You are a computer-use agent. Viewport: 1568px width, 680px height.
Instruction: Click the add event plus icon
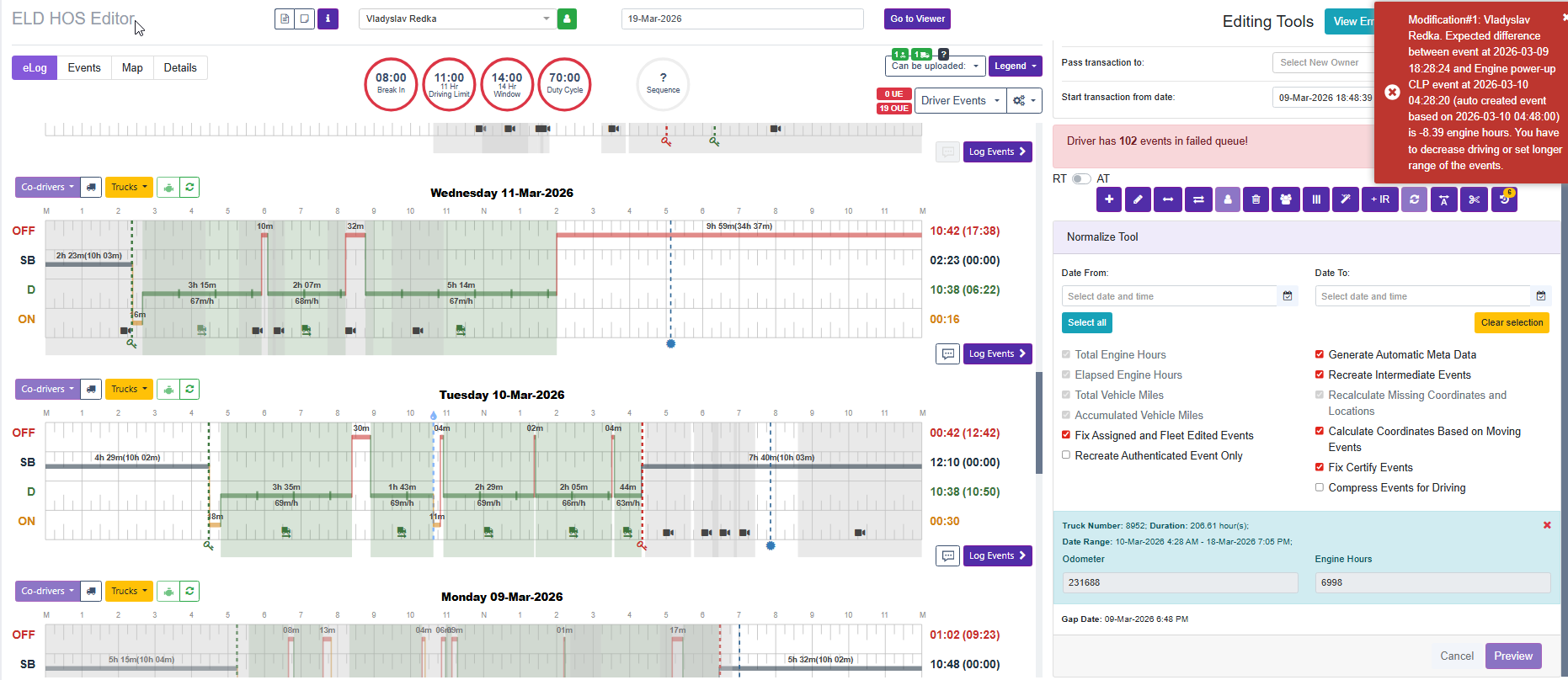[1109, 199]
